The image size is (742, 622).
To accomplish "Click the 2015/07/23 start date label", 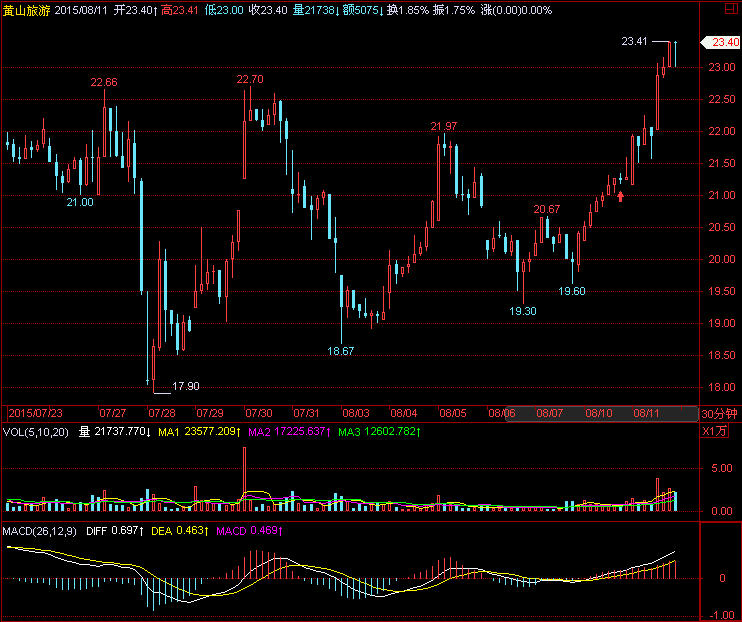I will pos(36,413).
